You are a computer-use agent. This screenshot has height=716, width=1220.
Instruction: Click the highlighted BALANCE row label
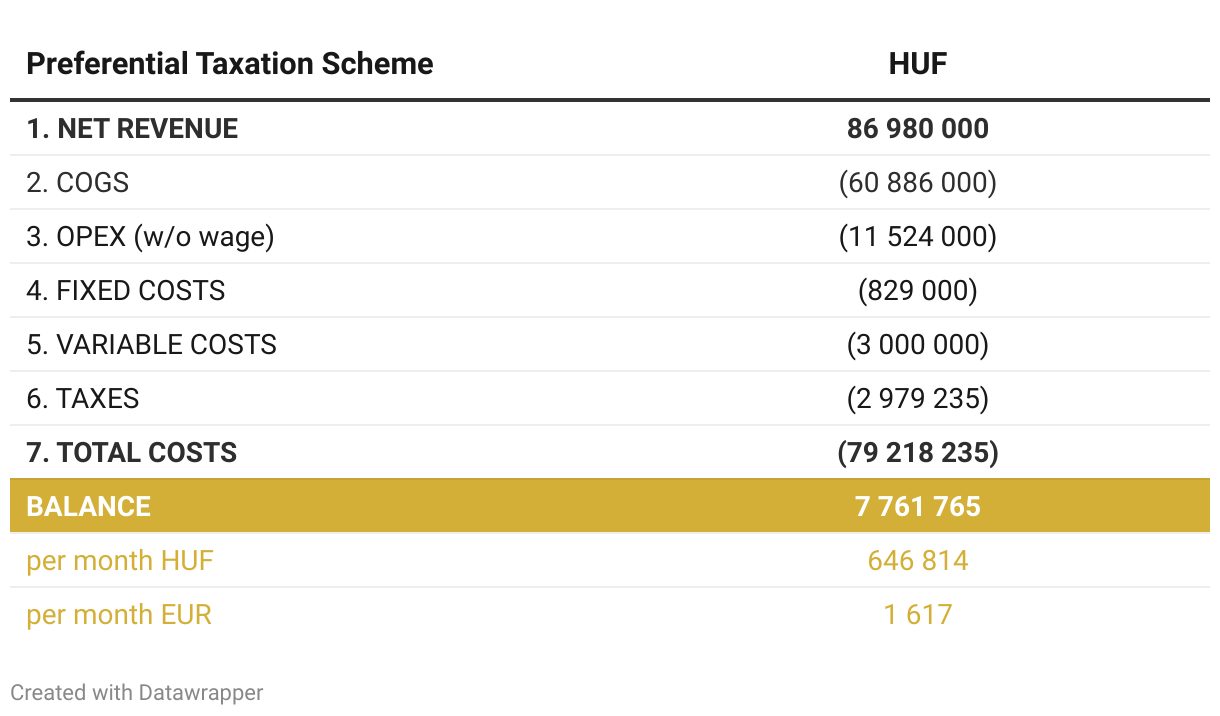[89, 506]
